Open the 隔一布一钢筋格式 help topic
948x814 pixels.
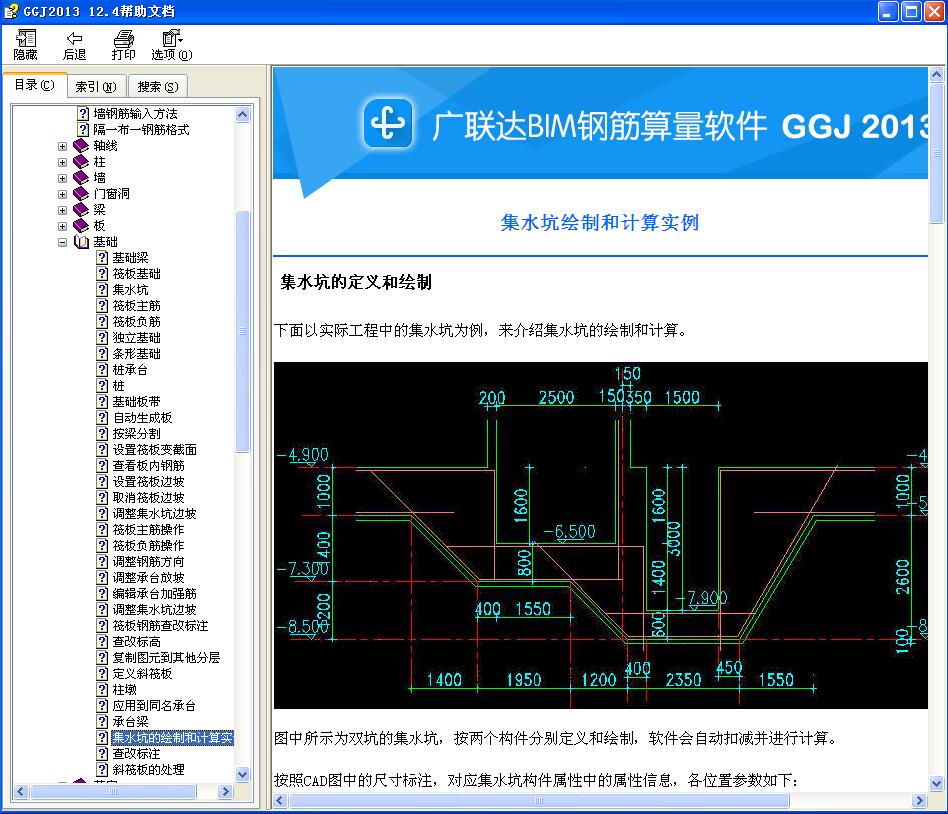[141, 130]
